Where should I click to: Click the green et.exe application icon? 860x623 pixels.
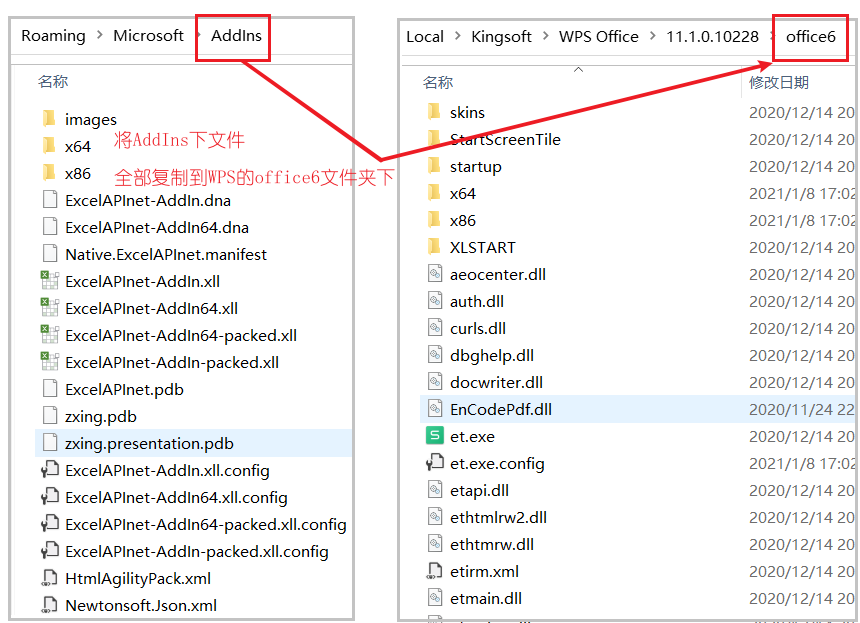pyautogui.click(x=434, y=436)
